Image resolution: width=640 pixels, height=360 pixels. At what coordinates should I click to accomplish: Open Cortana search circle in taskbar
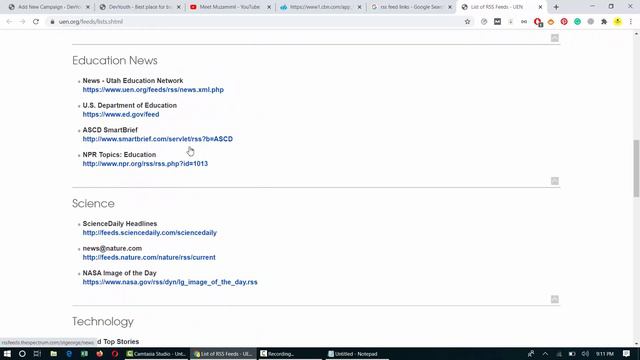22,354
